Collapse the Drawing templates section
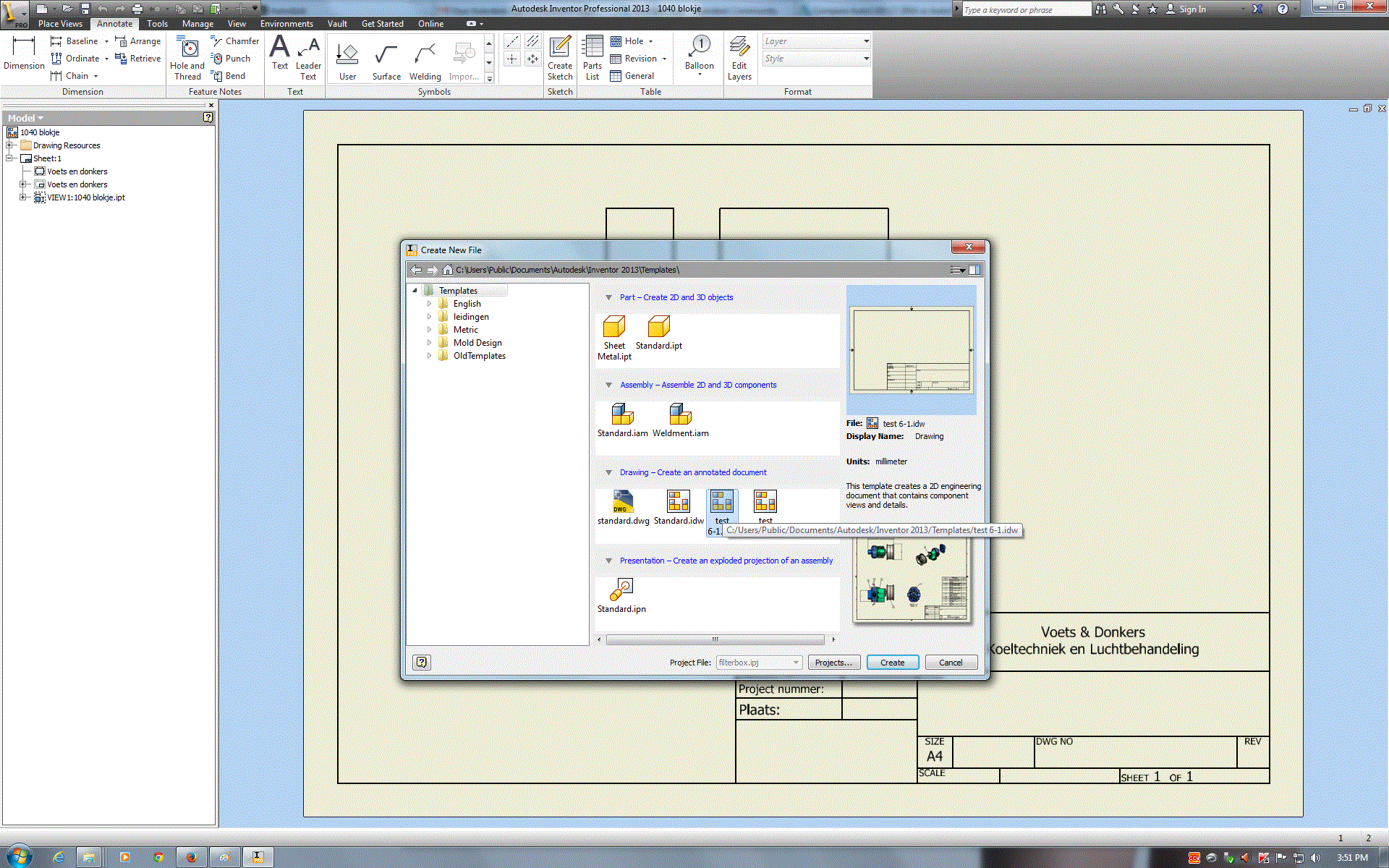Screen dimensions: 1389x868 pyautogui.click(x=608, y=472)
